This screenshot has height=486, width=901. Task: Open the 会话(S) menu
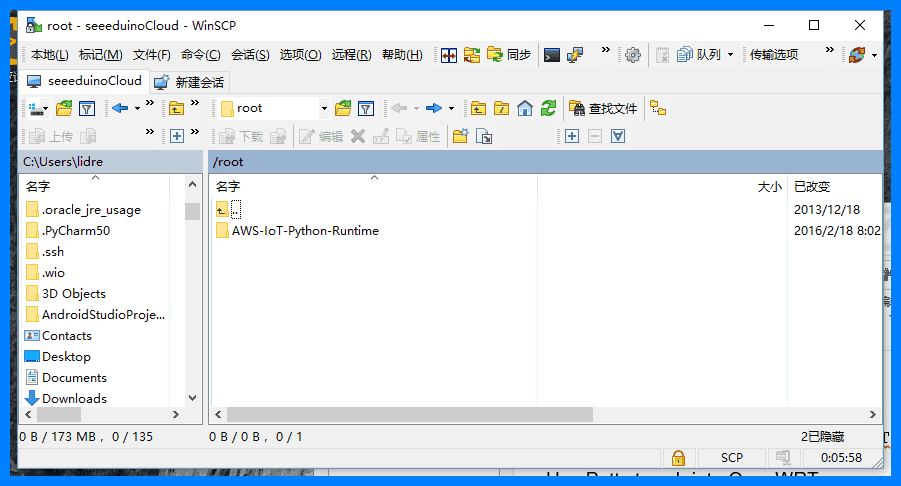(250, 55)
